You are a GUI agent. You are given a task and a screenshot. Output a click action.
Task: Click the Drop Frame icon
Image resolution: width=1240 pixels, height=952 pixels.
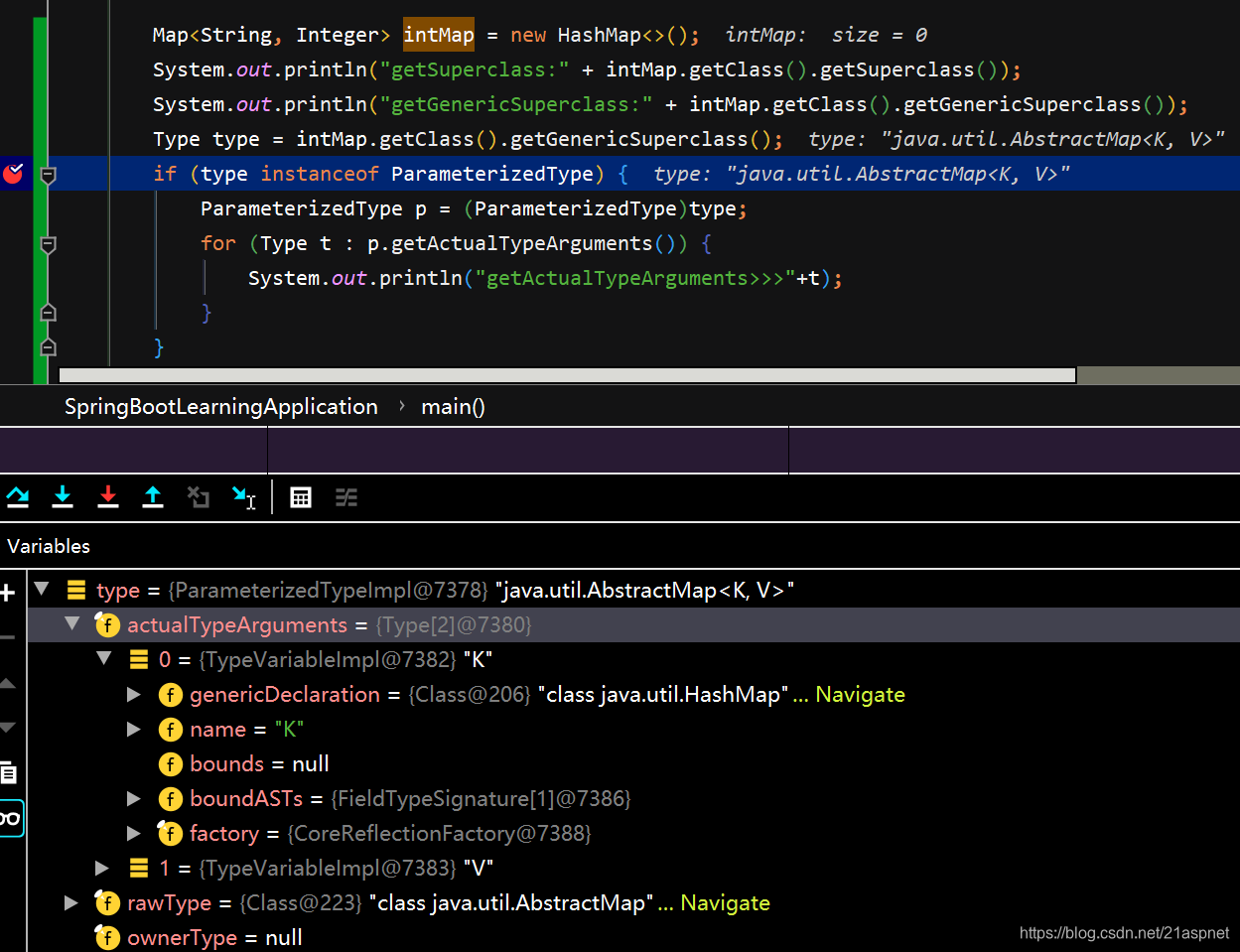tap(199, 497)
